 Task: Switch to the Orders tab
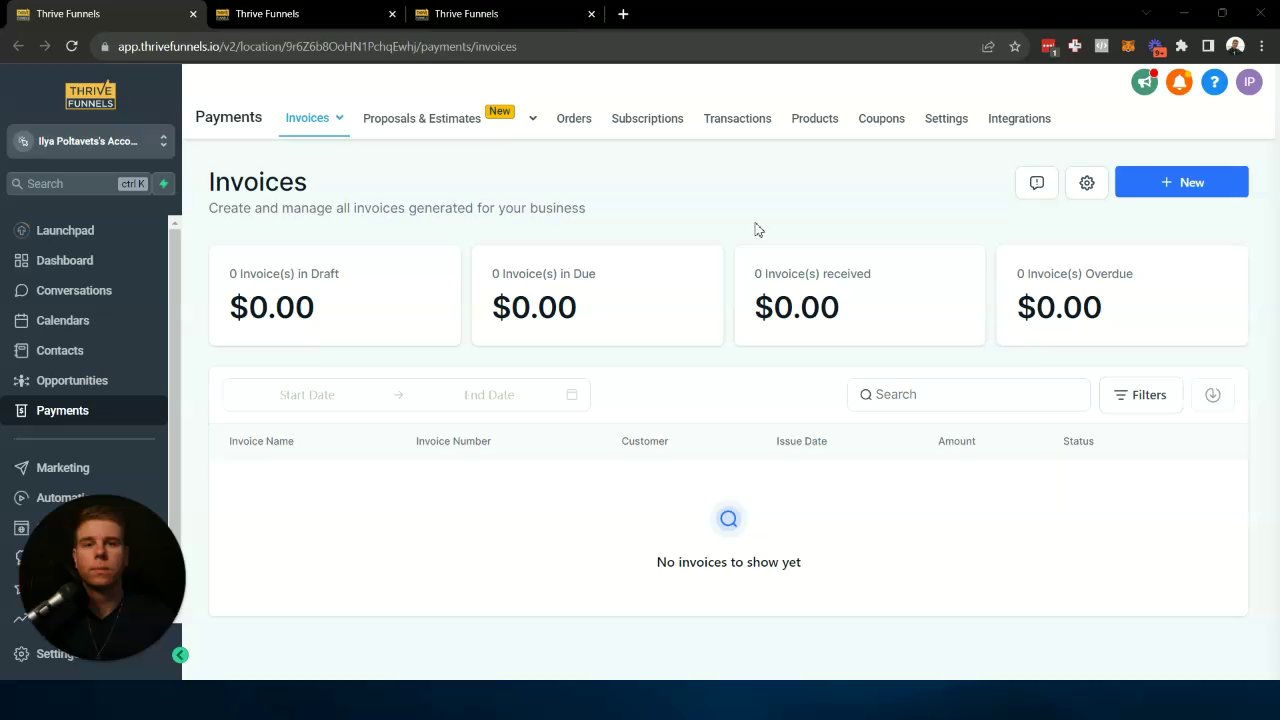[574, 118]
